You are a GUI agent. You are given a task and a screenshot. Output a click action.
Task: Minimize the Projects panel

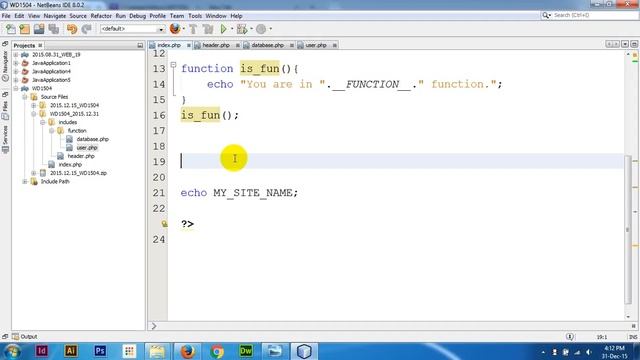[140, 45]
